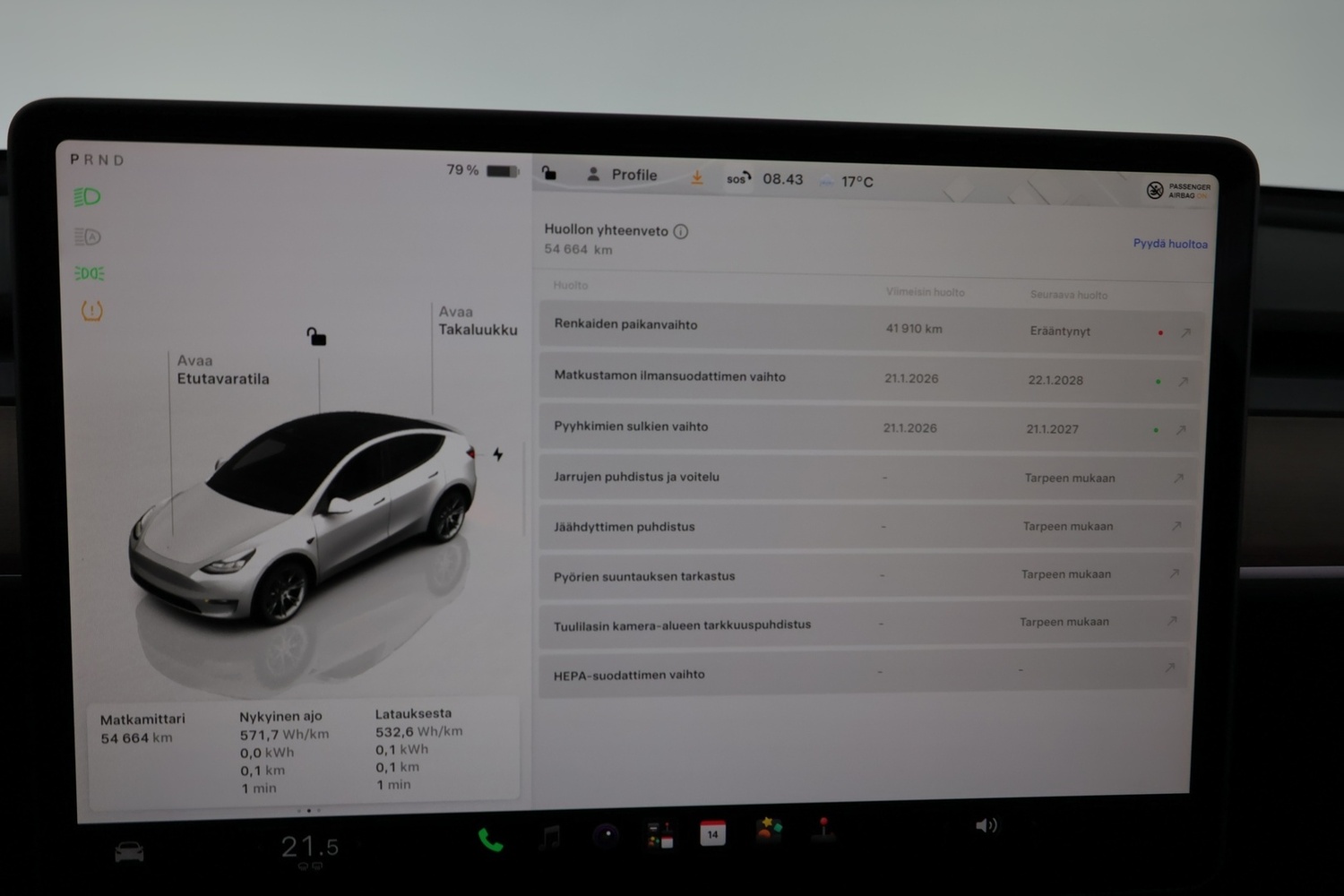Open the calendar app showing 14

(x=712, y=832)
